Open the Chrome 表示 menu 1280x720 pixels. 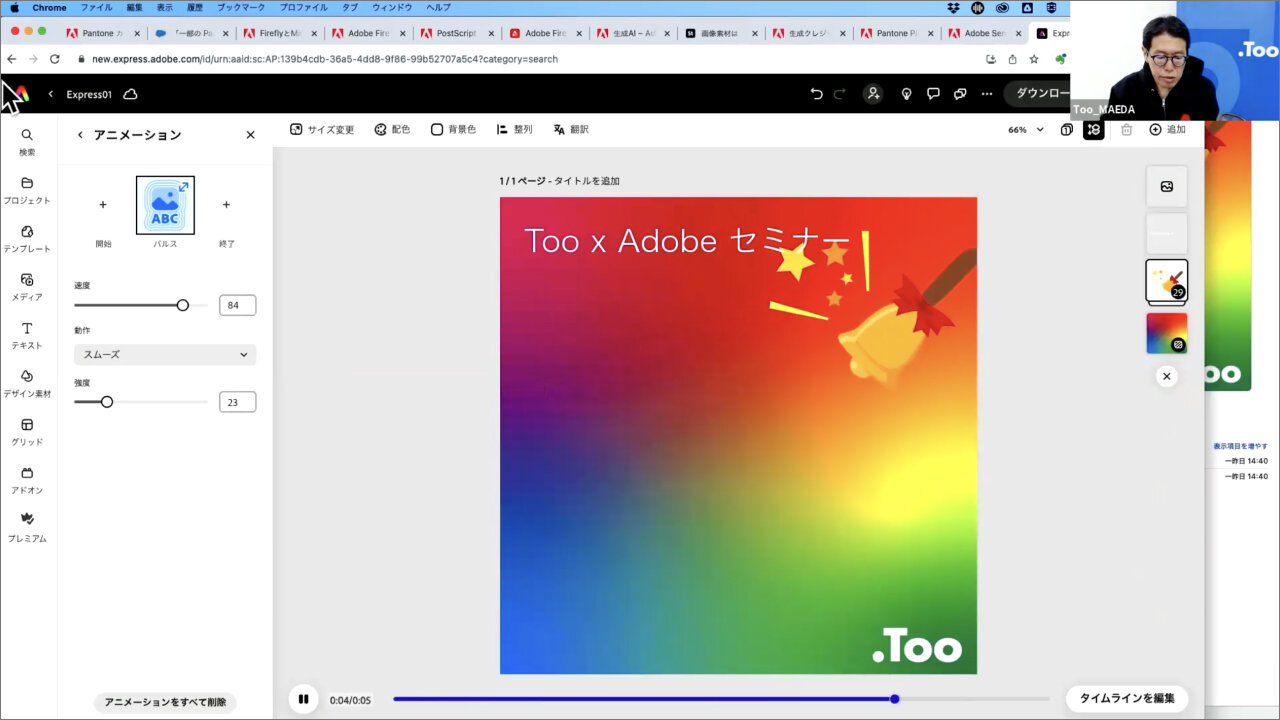click(164, 7)
